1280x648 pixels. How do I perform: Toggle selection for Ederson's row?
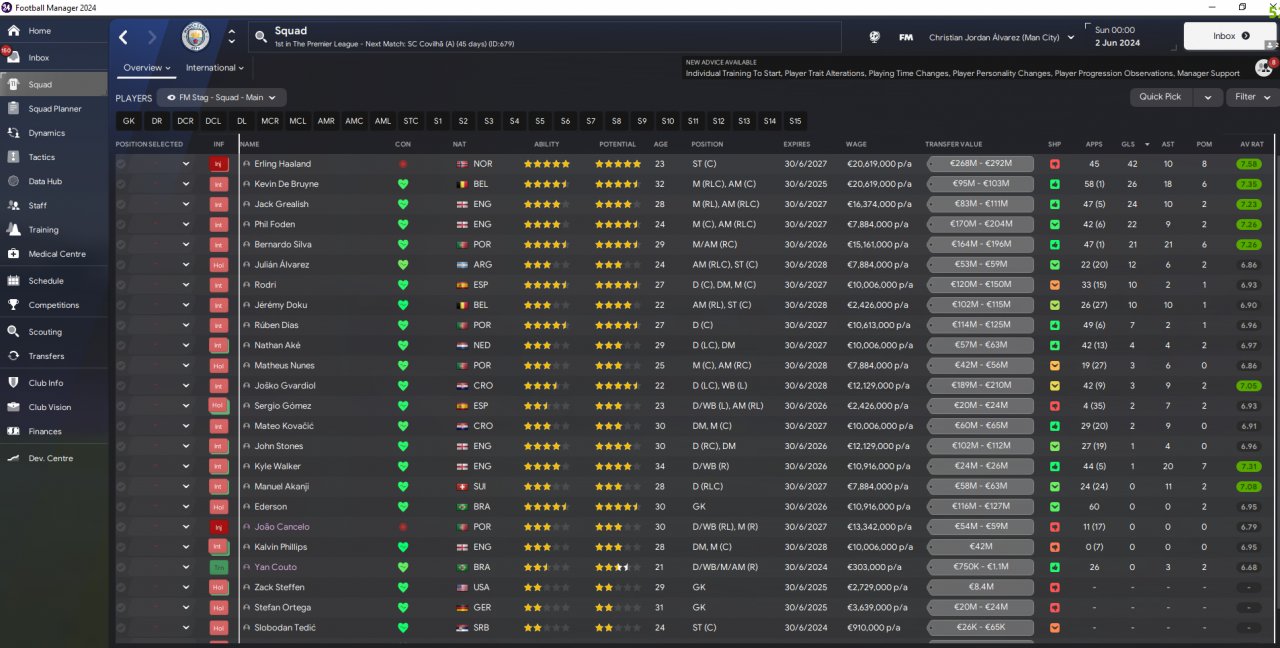(121, 506)
